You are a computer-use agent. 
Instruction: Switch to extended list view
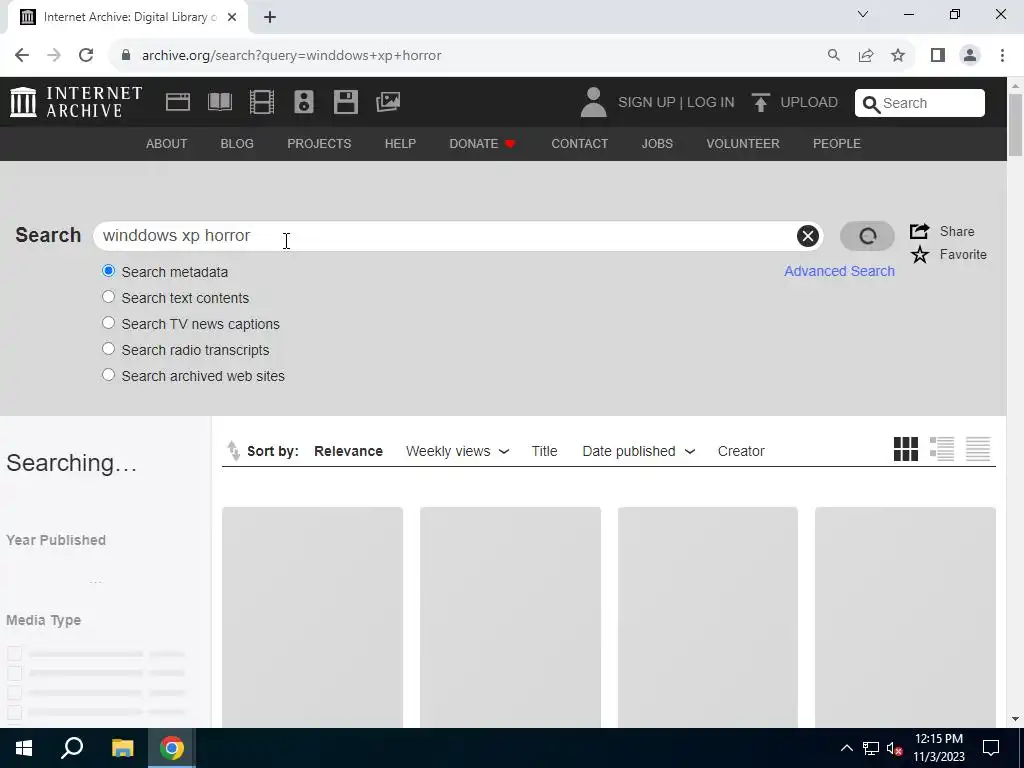point(942,449)
